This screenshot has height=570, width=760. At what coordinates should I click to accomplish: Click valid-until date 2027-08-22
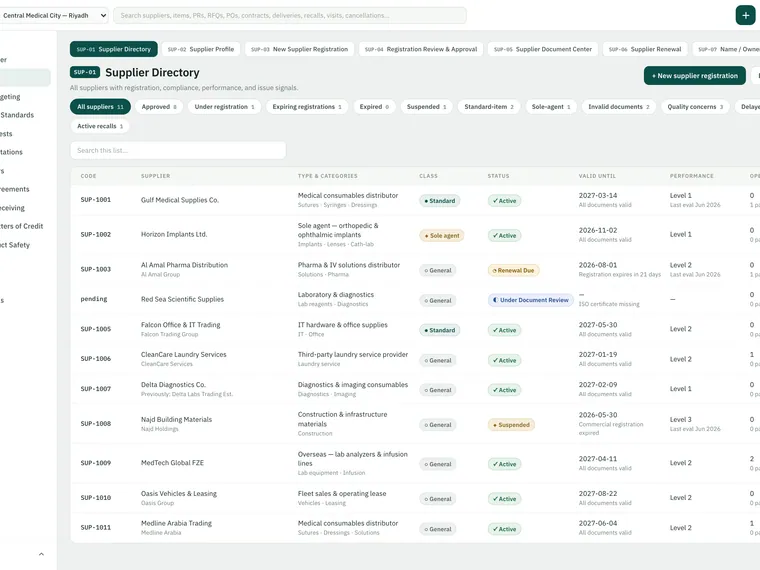[598, 494]
